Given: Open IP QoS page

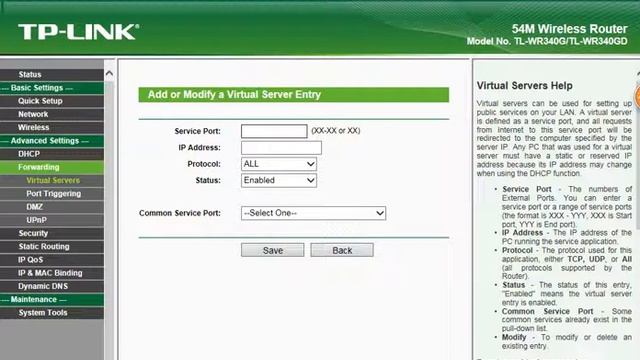Looking at the screenshot, I should [52, 260].
